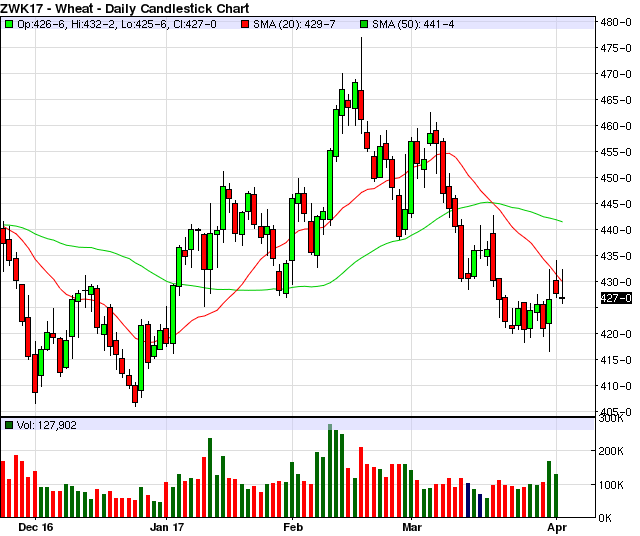
Task: Click the 445-0 price axis label
Action: 616,204
